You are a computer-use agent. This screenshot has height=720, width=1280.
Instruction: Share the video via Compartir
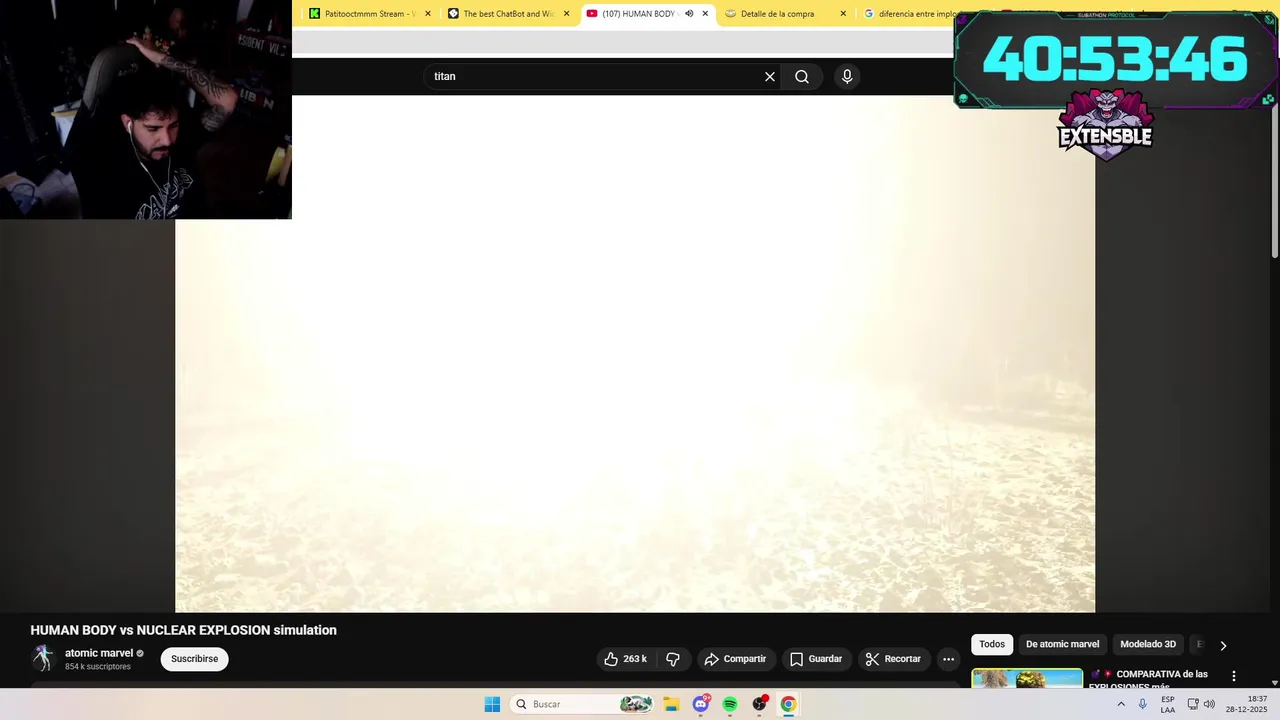click(x=735, y=659)
